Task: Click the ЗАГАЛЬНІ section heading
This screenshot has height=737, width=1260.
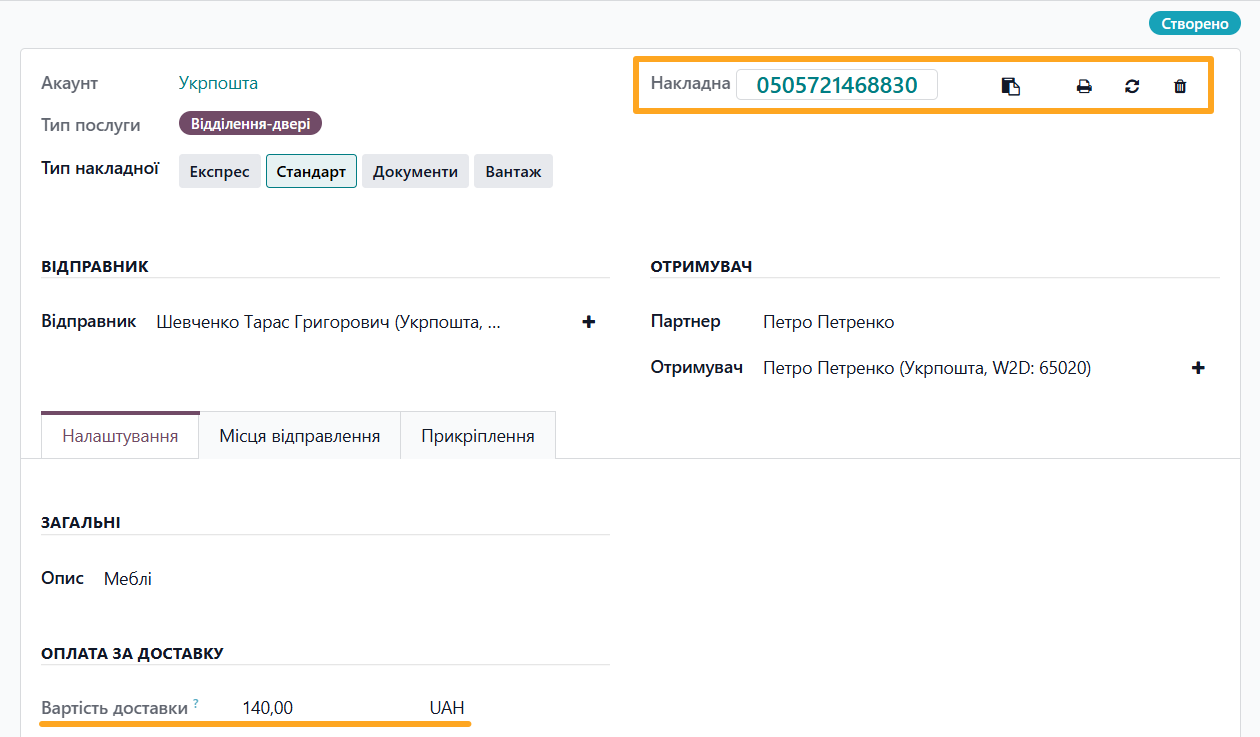Action: [81, 523]
